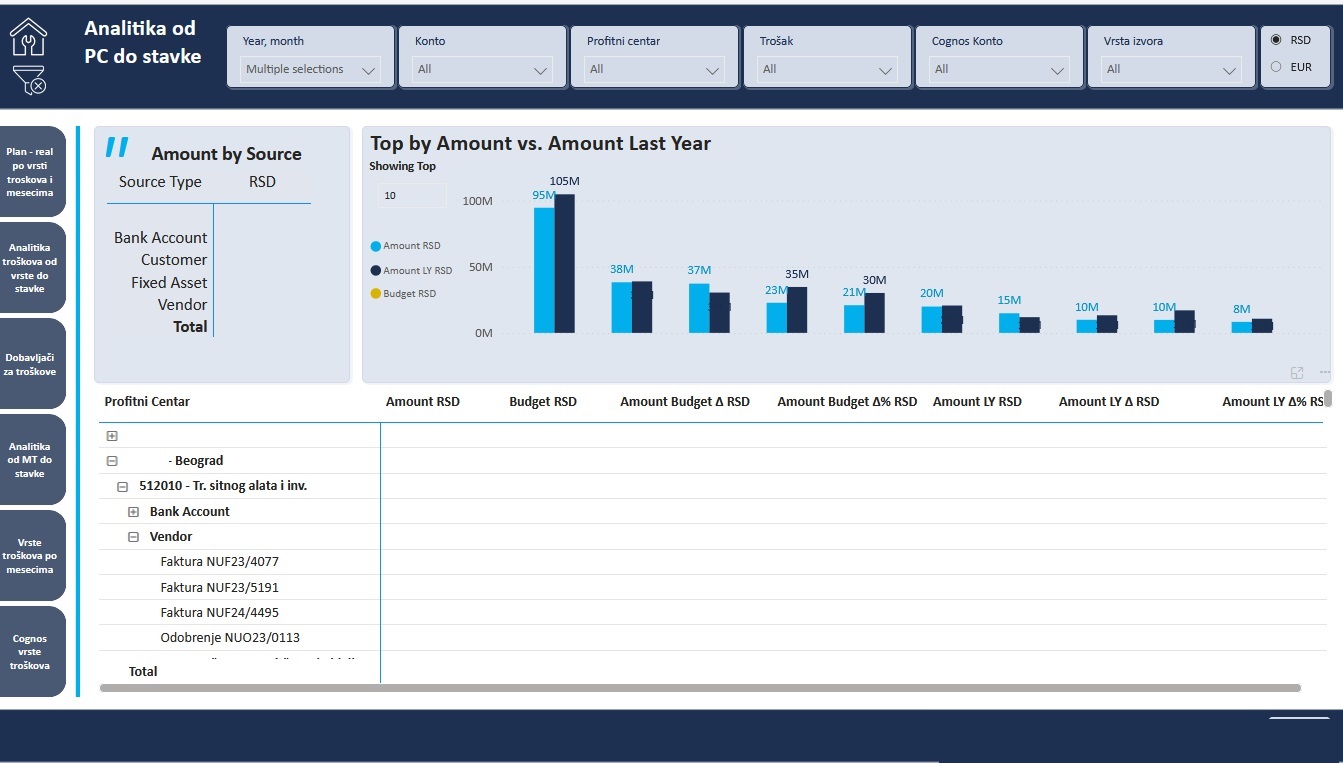Select Odobrenje NUO23/0113 row
This screenshot has width=1343, height=763.
[x=230, y=638]
